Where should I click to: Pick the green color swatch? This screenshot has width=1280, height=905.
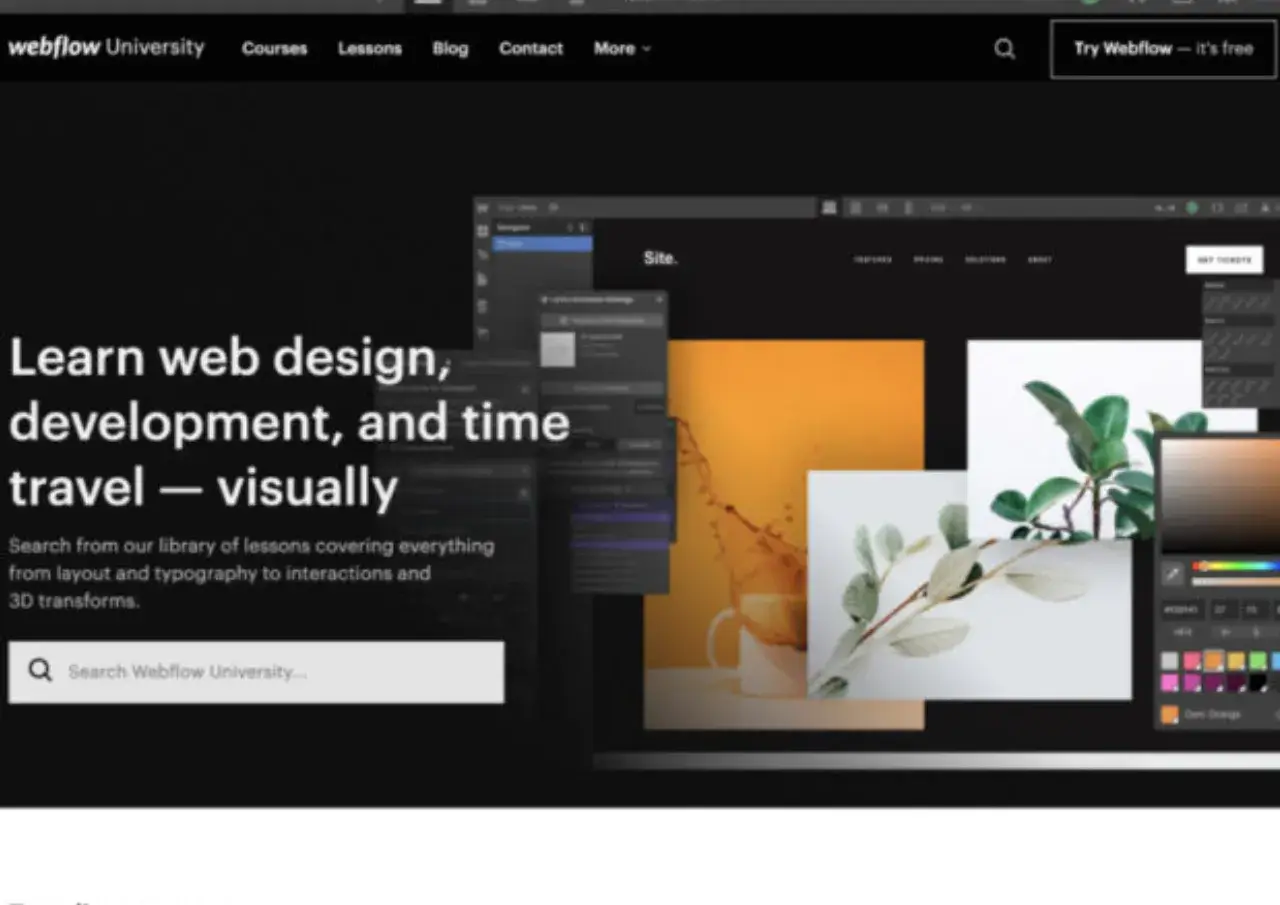click(x=1257, y=661)
